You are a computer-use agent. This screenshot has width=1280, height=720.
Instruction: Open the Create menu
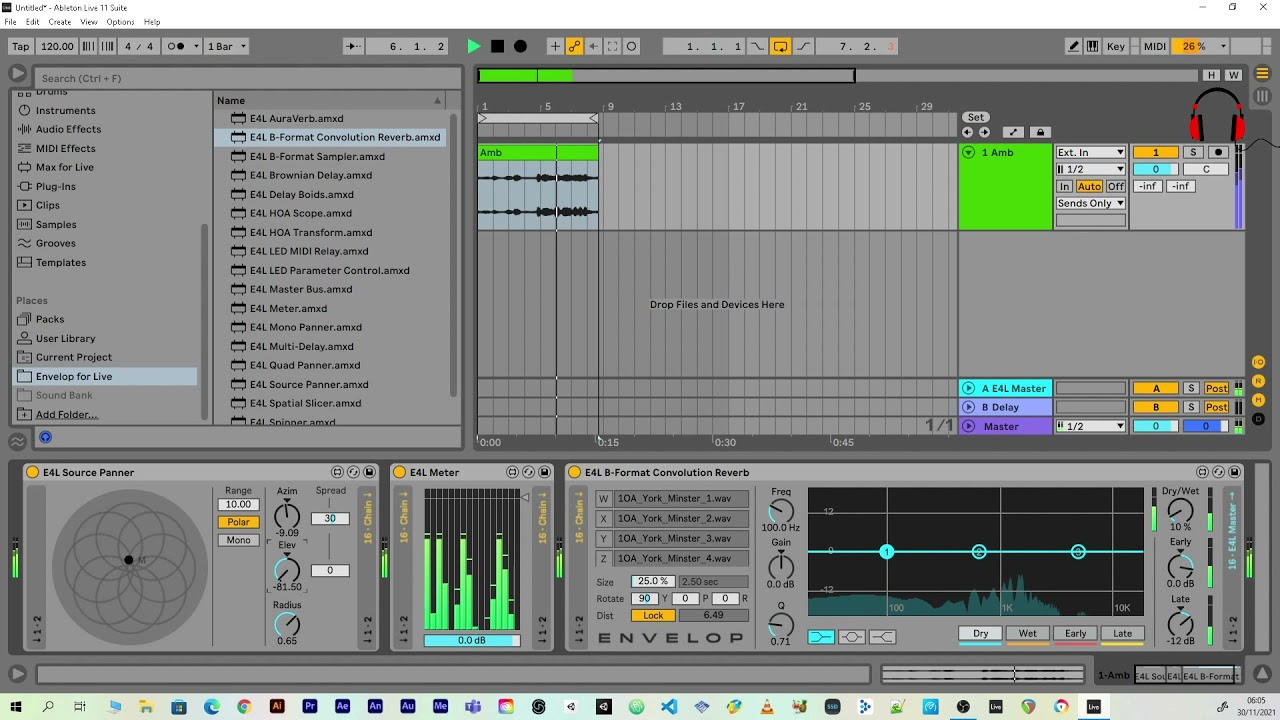[60, 21]
